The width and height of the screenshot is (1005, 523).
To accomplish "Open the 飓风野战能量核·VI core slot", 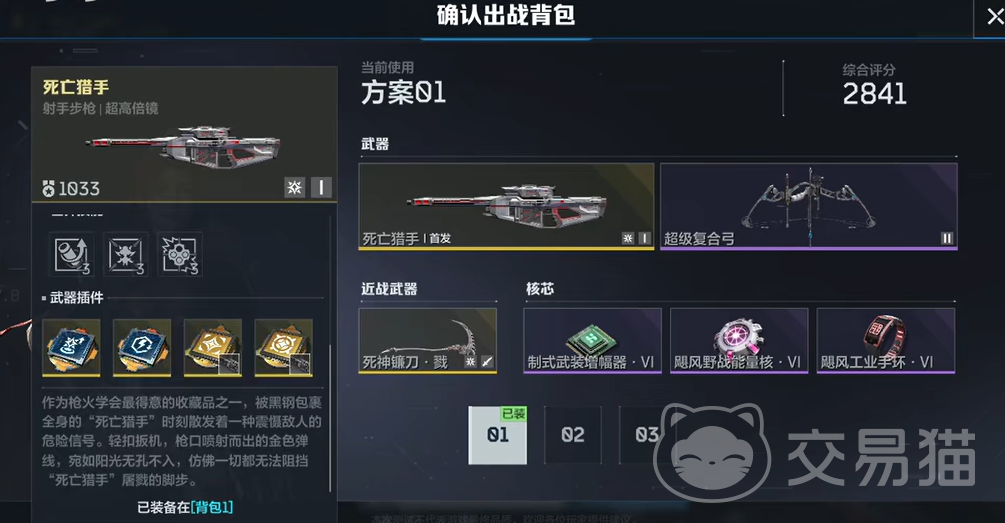I will (739, 341).
